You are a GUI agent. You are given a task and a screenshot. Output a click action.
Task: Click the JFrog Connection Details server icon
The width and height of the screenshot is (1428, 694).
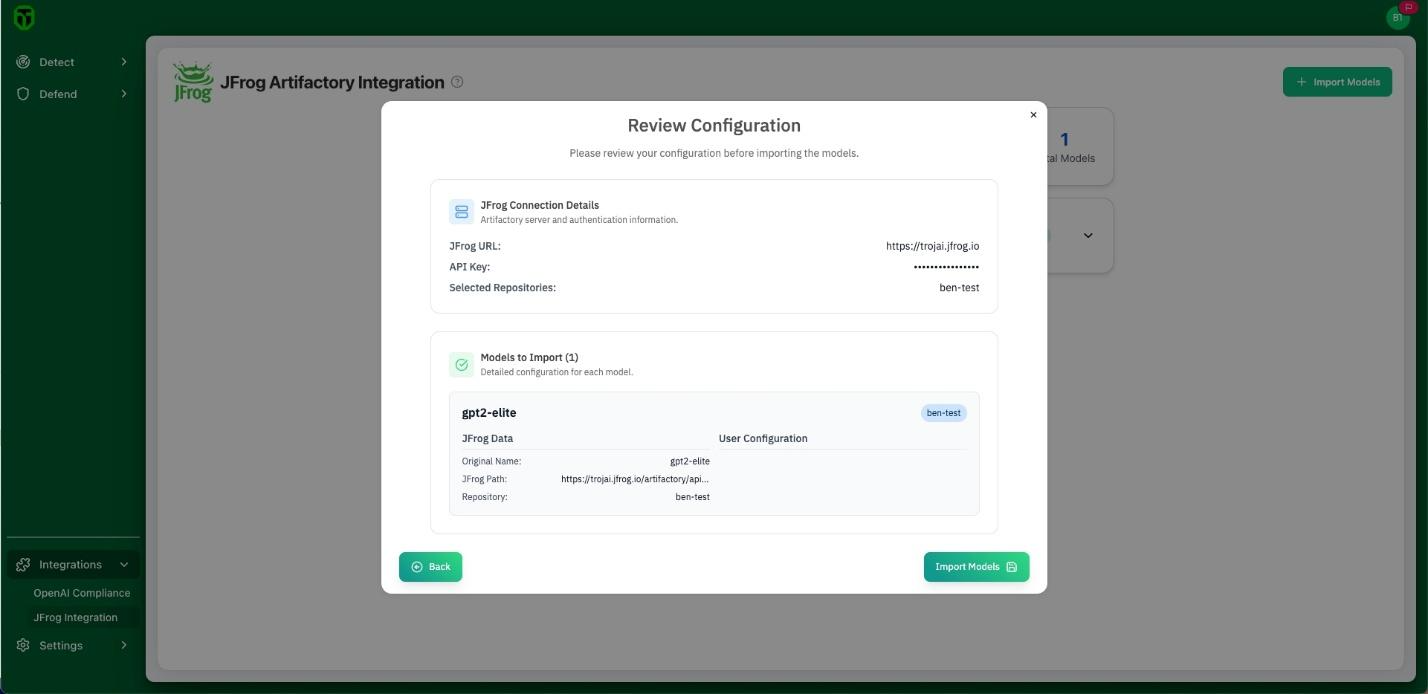pos(461,211)
